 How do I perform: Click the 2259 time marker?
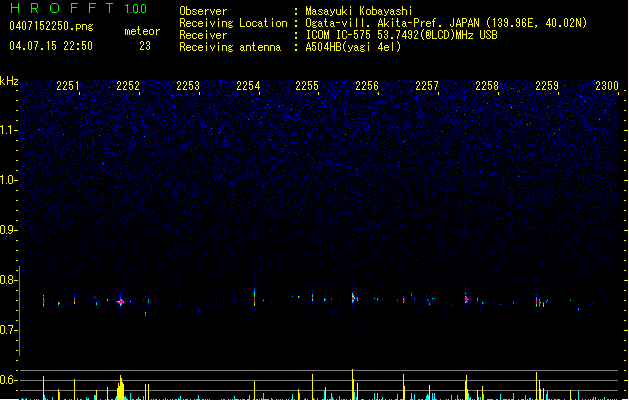pos(547,86)
